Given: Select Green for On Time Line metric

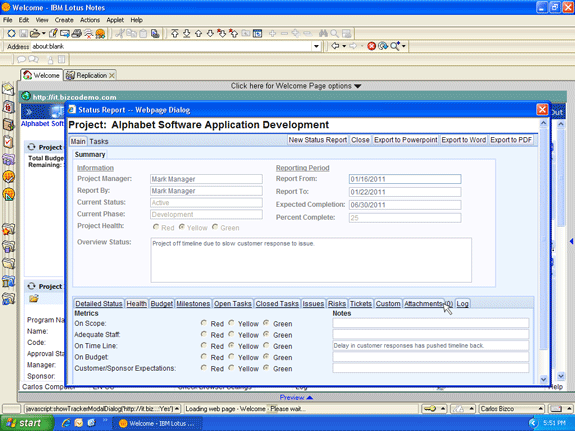Looking at the screenshot, I should [266, 345].
